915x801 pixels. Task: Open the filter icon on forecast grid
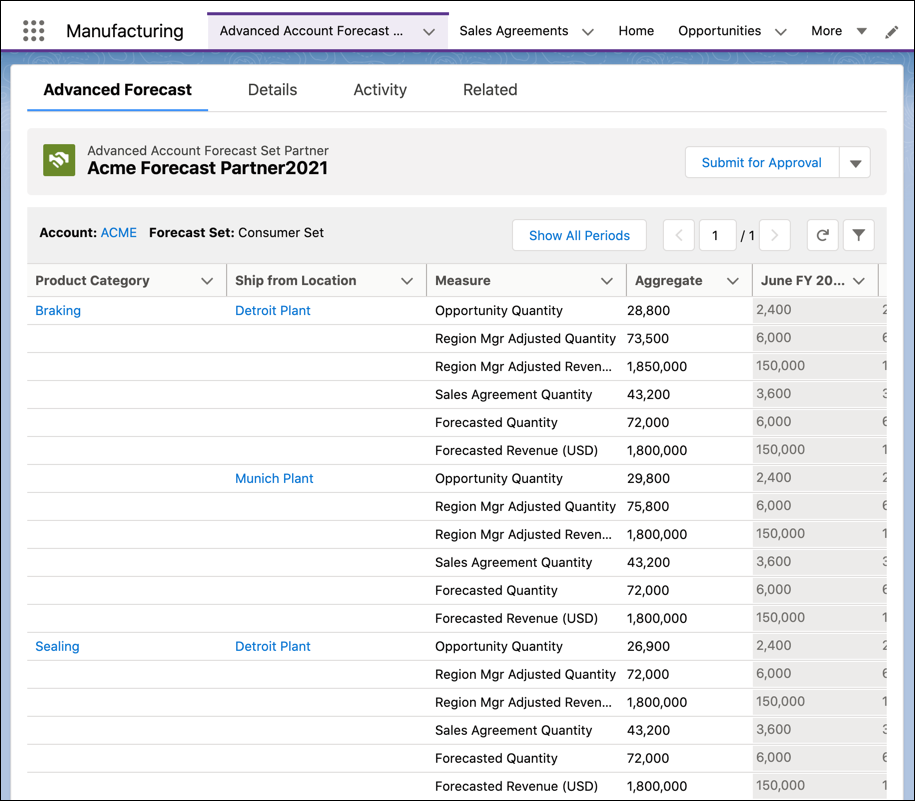pyautogui.click(x=859, y=235)
